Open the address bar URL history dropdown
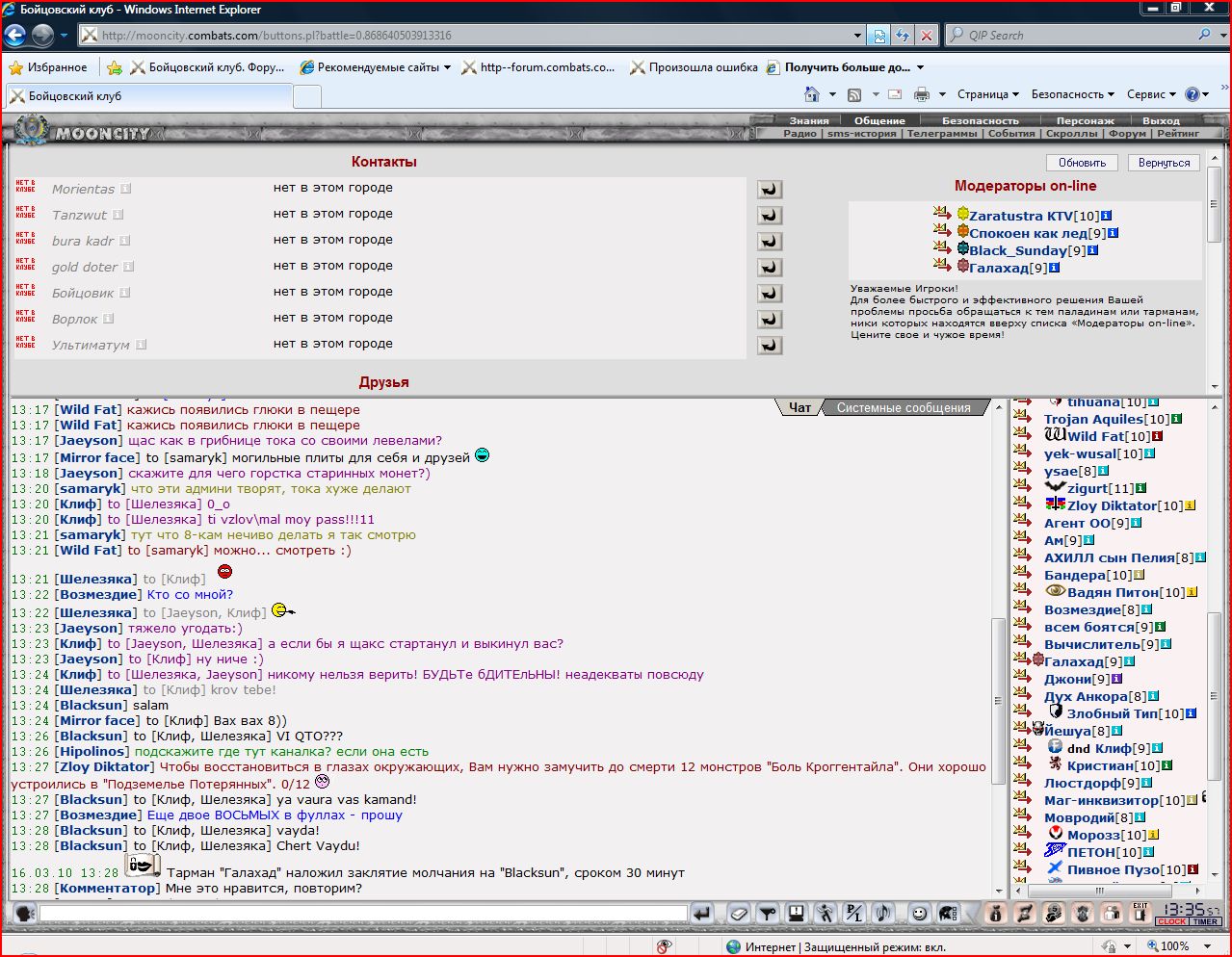Image resolution: width=1232 pixels, height=957 pixels. pyautogui.click(x=857, y=36)
